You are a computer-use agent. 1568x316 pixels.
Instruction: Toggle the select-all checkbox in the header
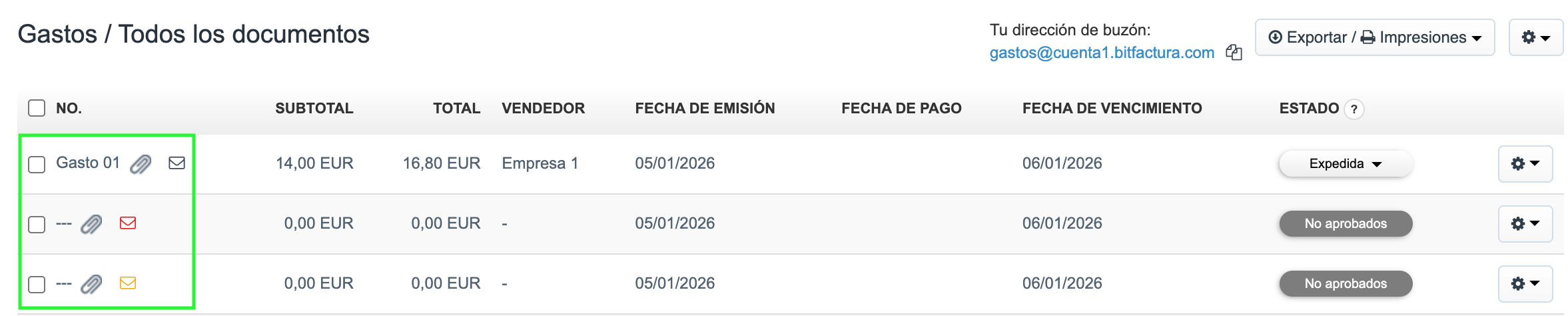tap(37, 108)
